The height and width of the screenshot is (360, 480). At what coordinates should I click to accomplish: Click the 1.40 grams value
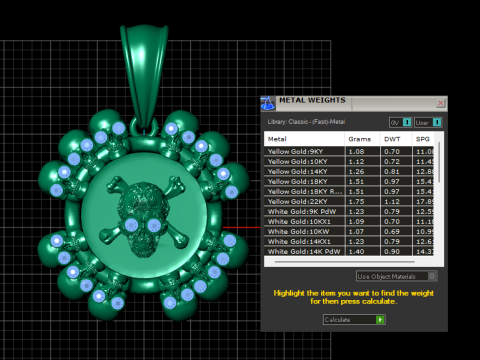(x=356, y=252)
